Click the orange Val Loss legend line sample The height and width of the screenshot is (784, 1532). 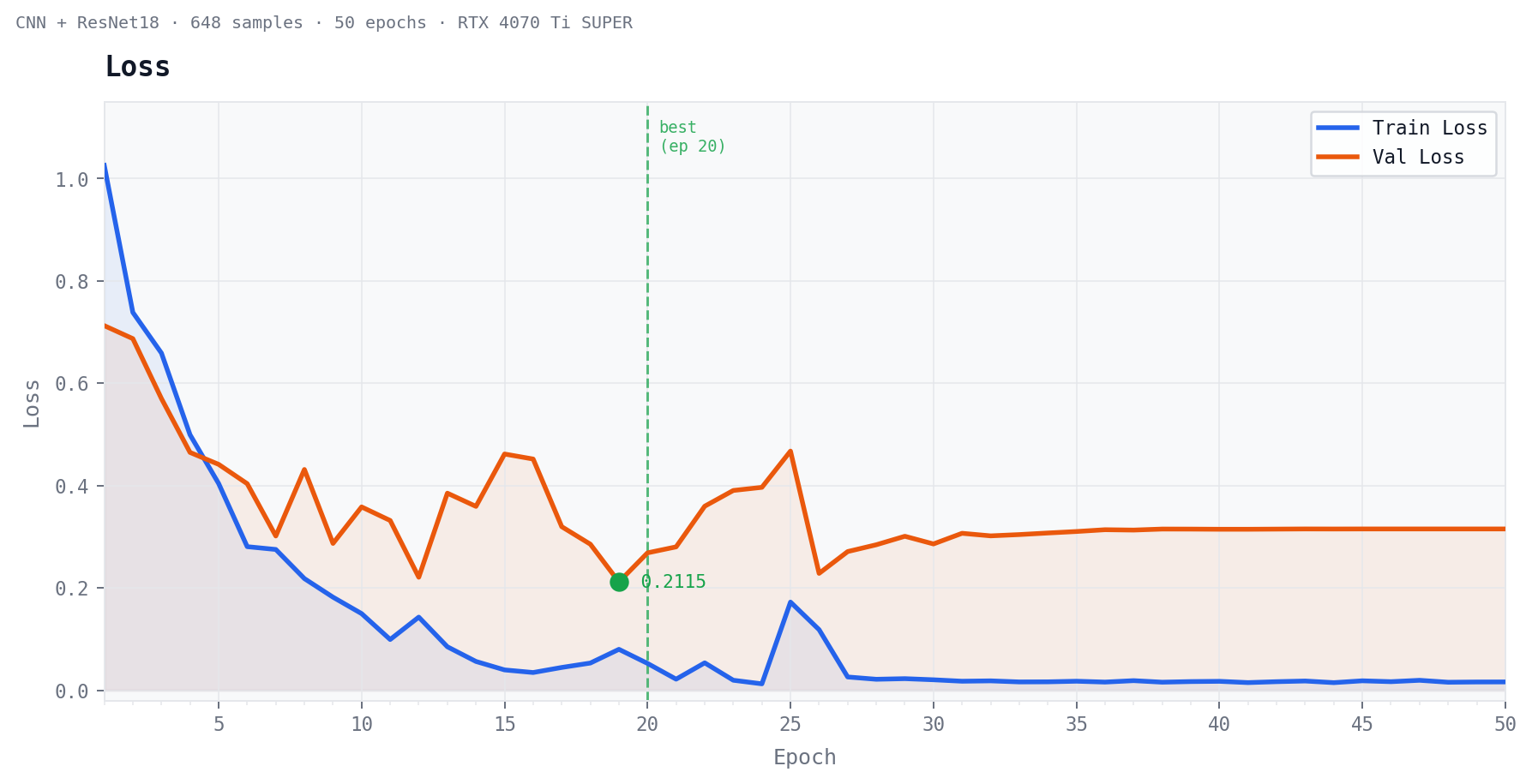(1338, 157)
